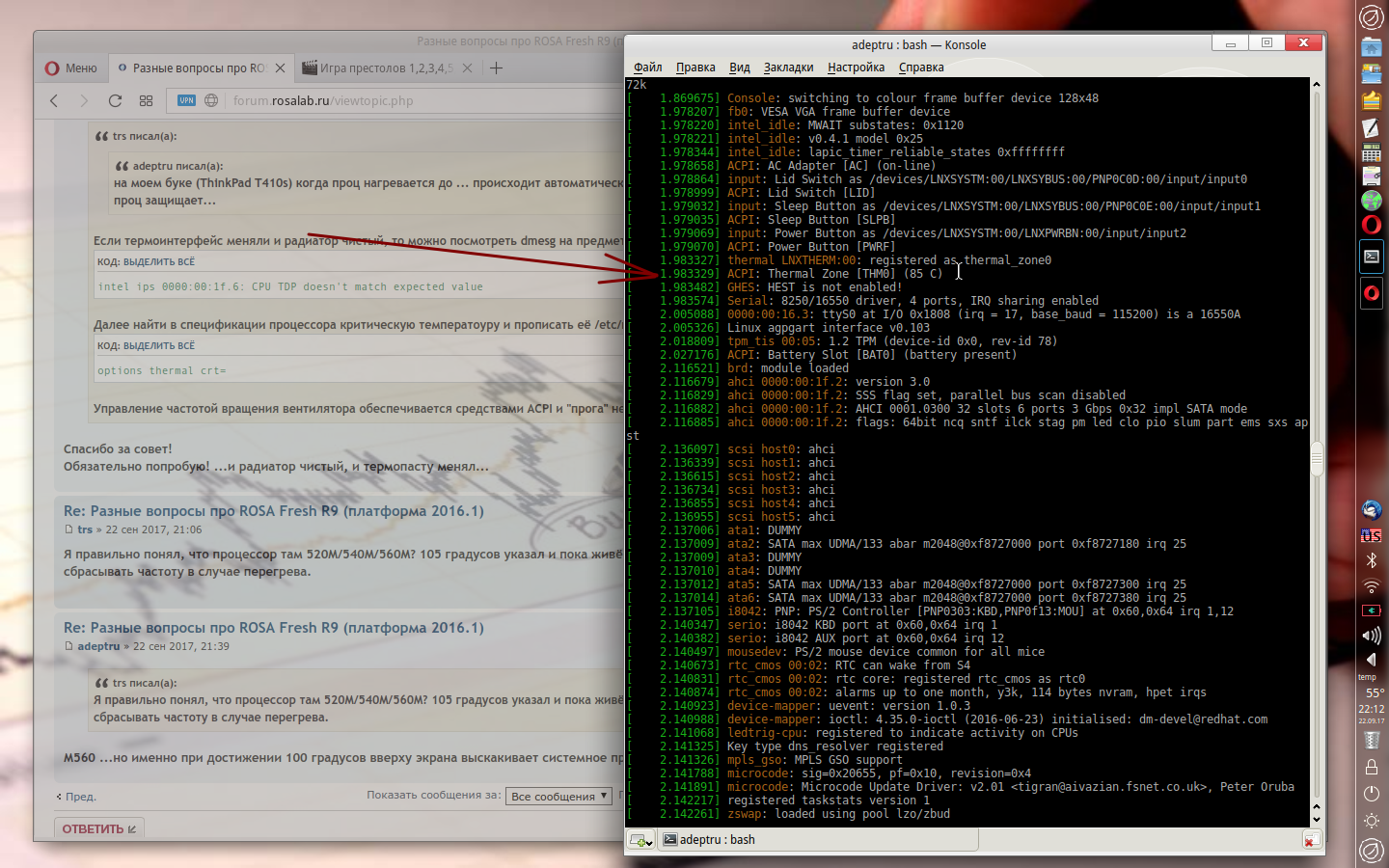
Task: Toggle the VPN badge in address bar
Action: point(186,100)
